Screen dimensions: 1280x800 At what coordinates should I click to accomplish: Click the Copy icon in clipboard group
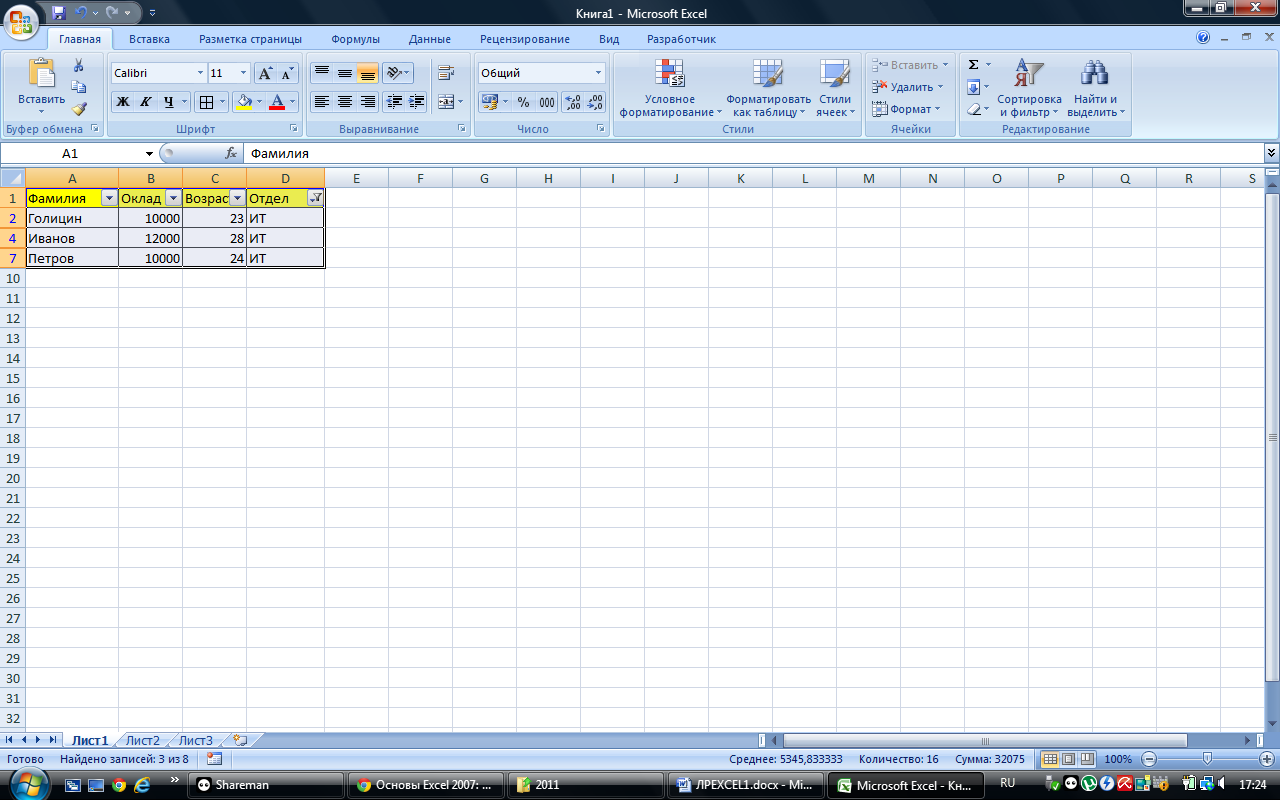click(79, 87)
